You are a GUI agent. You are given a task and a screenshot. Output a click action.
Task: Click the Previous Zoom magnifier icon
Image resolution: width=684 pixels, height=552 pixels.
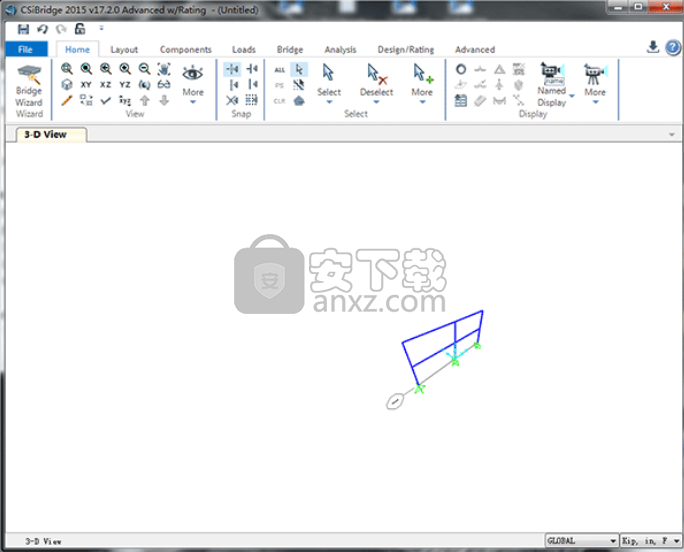click(x=106, y=69)
